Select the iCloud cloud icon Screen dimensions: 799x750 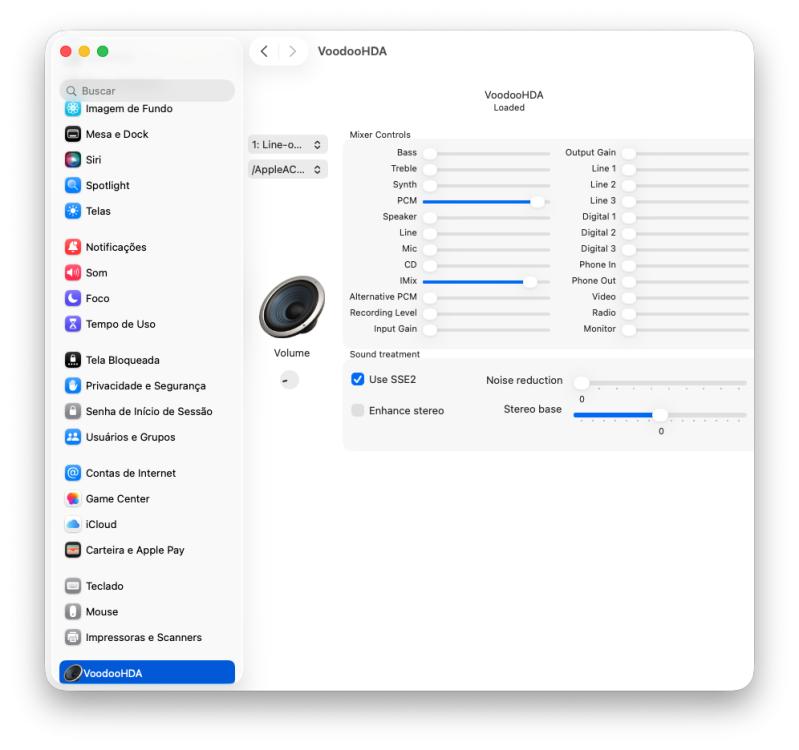(x=73, y=524)
